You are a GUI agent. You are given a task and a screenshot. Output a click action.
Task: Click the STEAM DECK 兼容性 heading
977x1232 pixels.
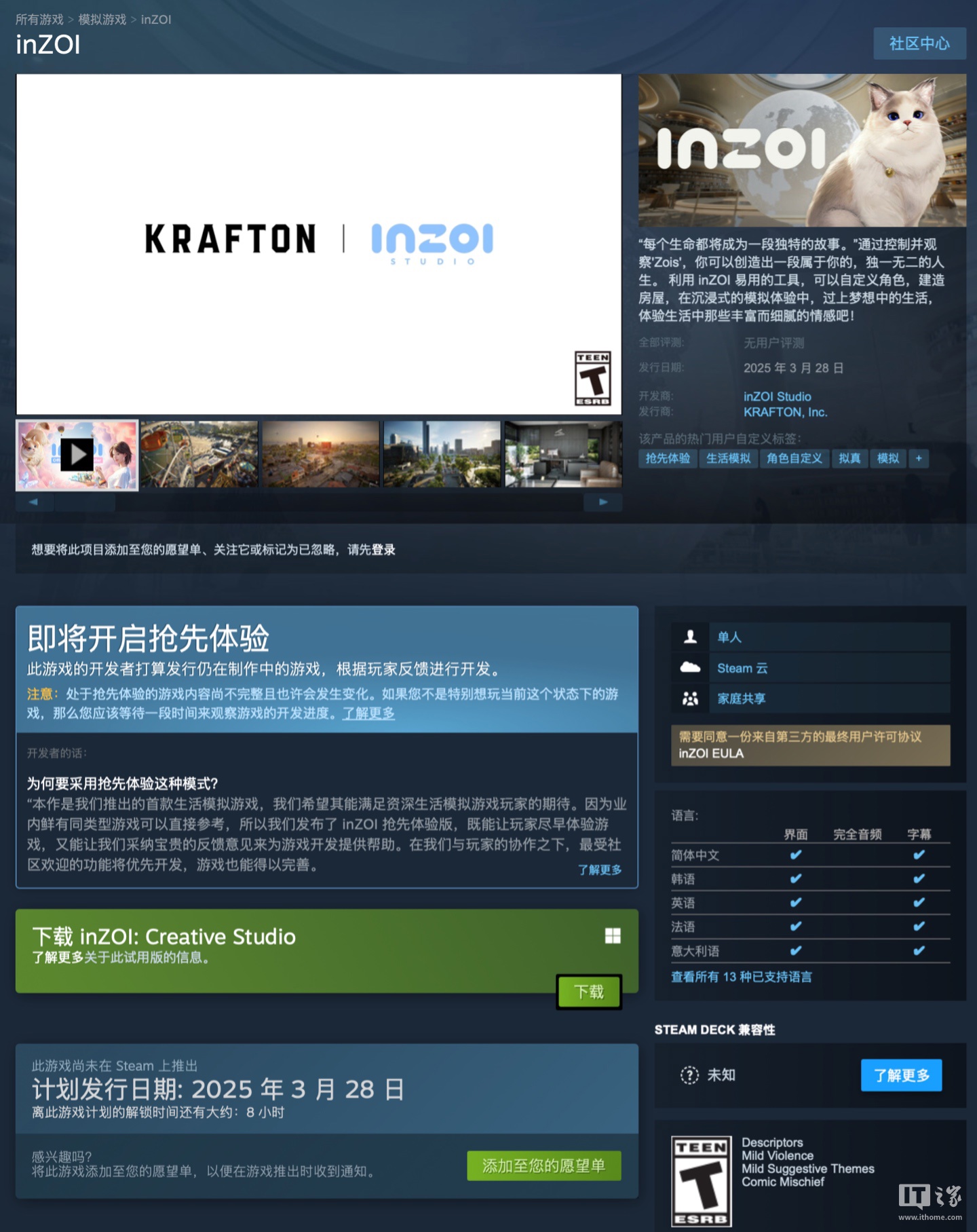tap(715, 1030)
